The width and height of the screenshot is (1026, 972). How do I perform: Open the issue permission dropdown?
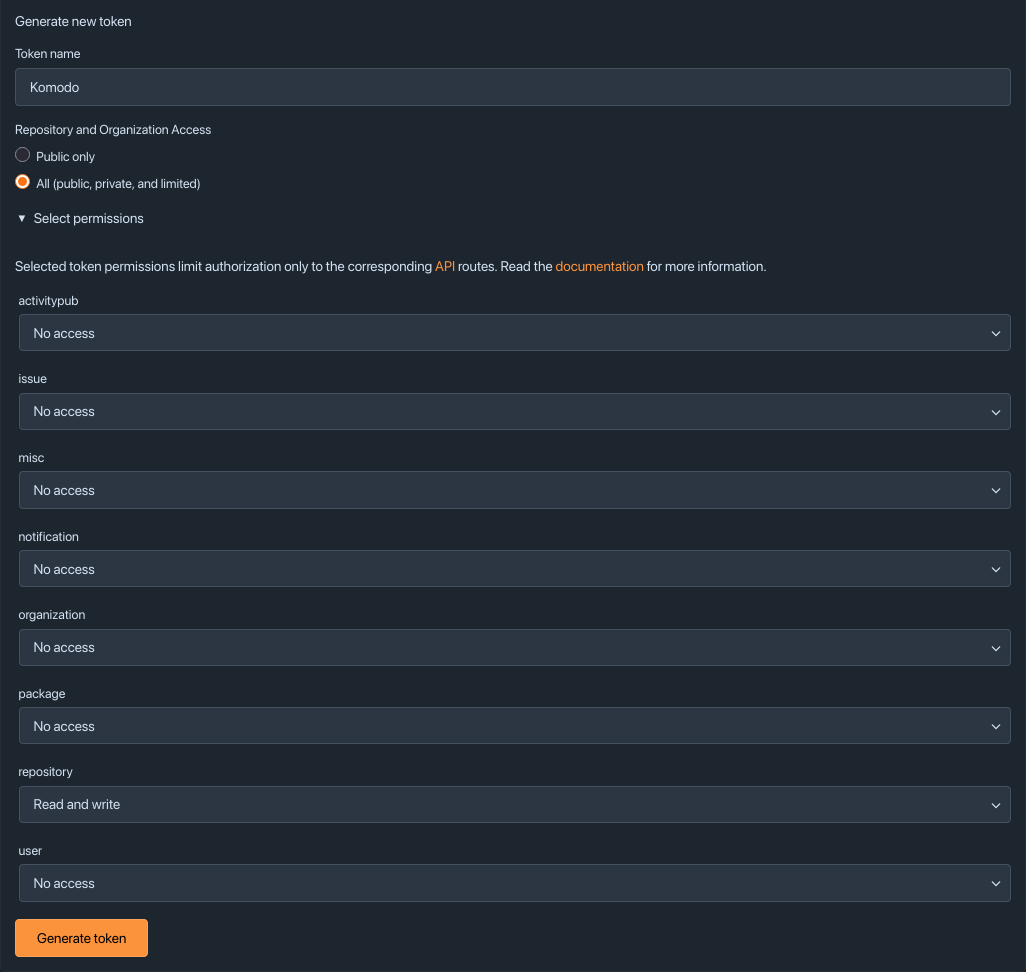tap(514, 412)
